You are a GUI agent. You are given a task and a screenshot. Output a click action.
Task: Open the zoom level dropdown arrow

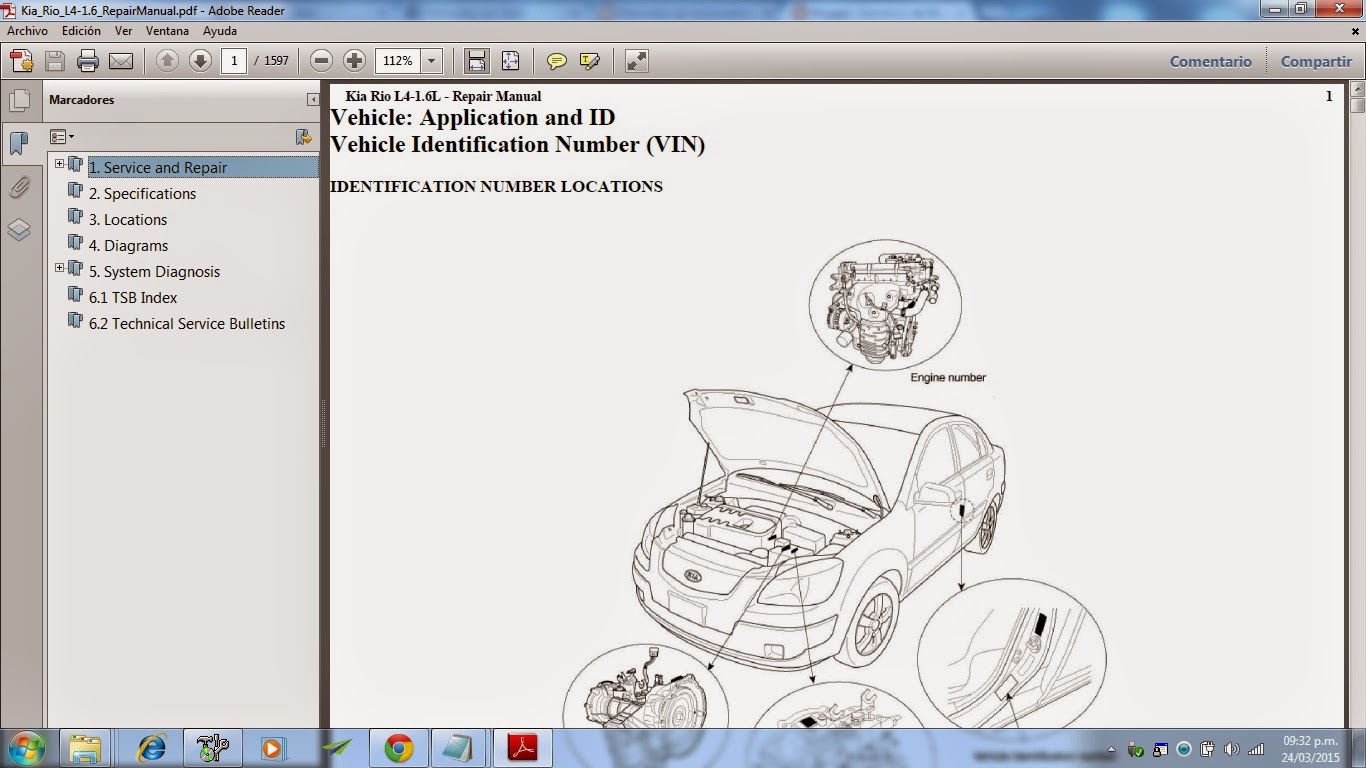(x=432, y=61)
